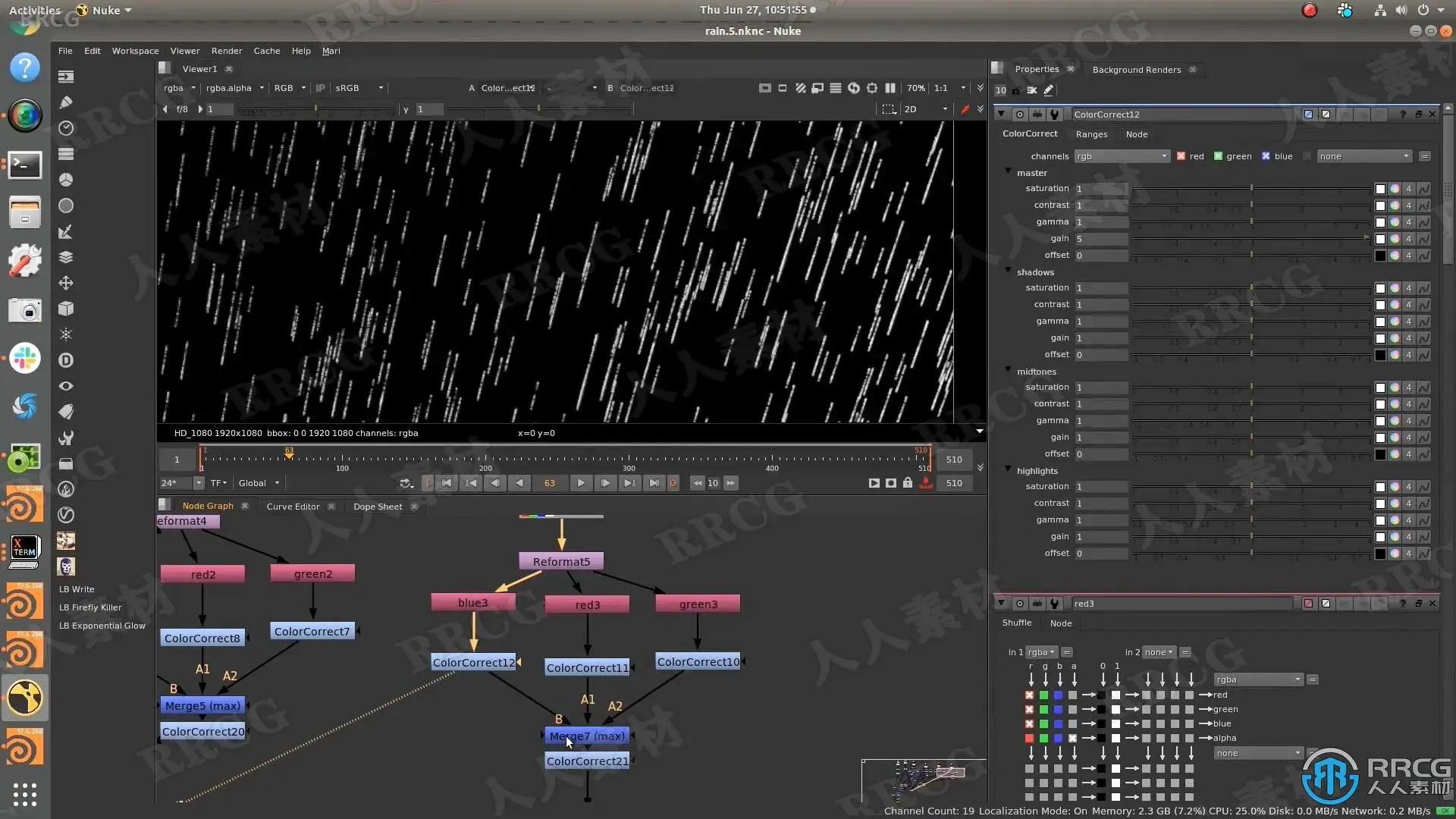This screenshot has width=1456, height=819.
Task: Click the master offset black color swatch
Action: (x=1380, y=256)
